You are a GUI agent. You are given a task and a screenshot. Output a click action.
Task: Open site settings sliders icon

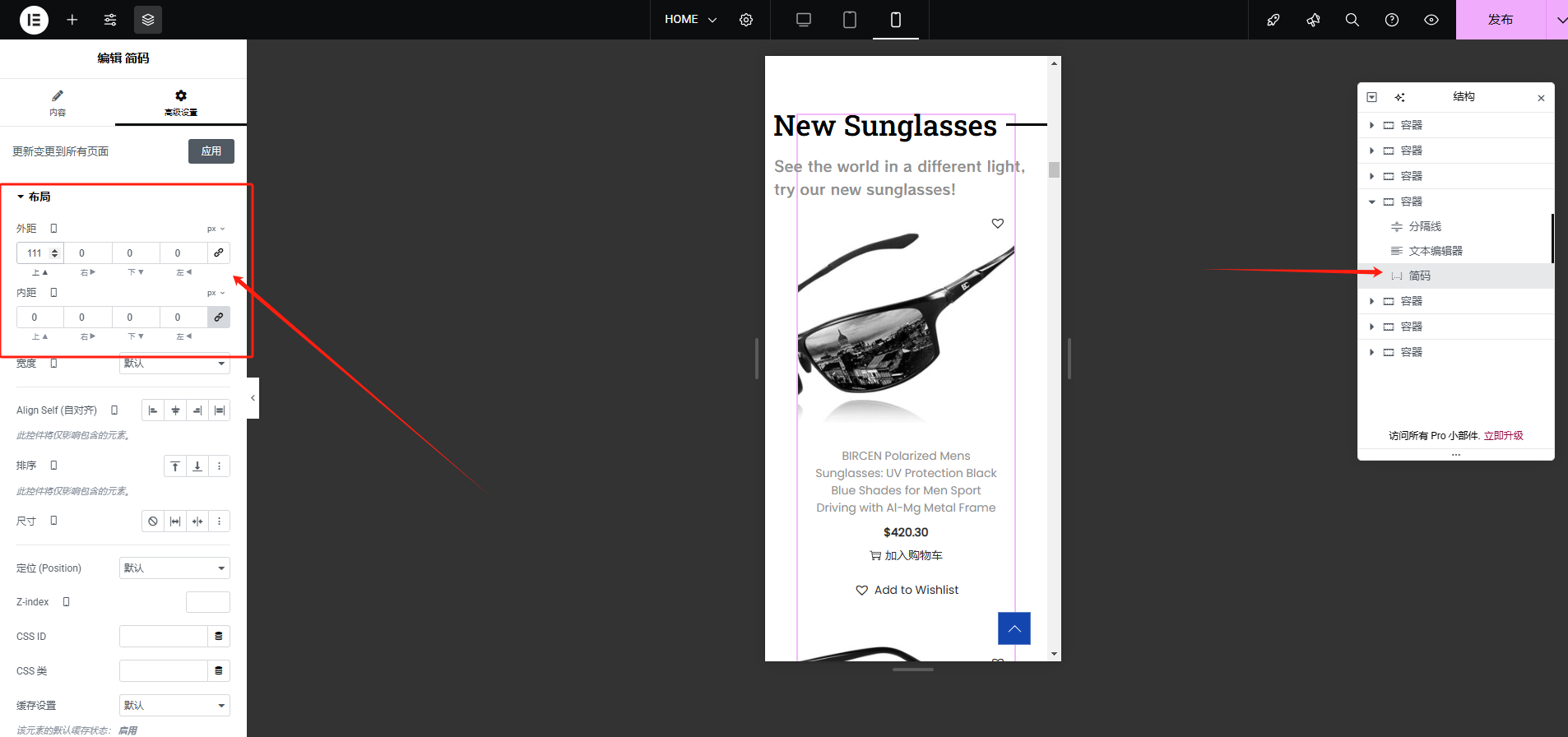click(110, 20)
